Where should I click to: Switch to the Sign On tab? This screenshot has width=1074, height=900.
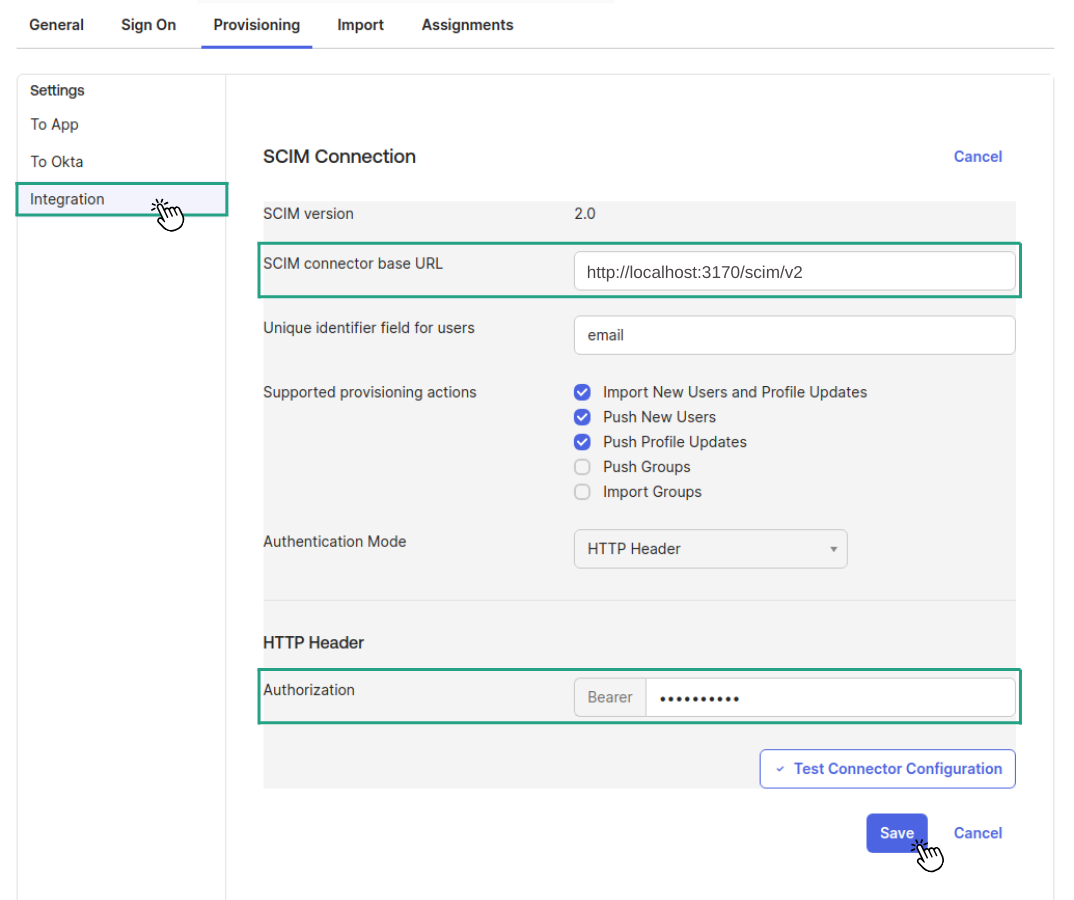(x=149, y=25)
